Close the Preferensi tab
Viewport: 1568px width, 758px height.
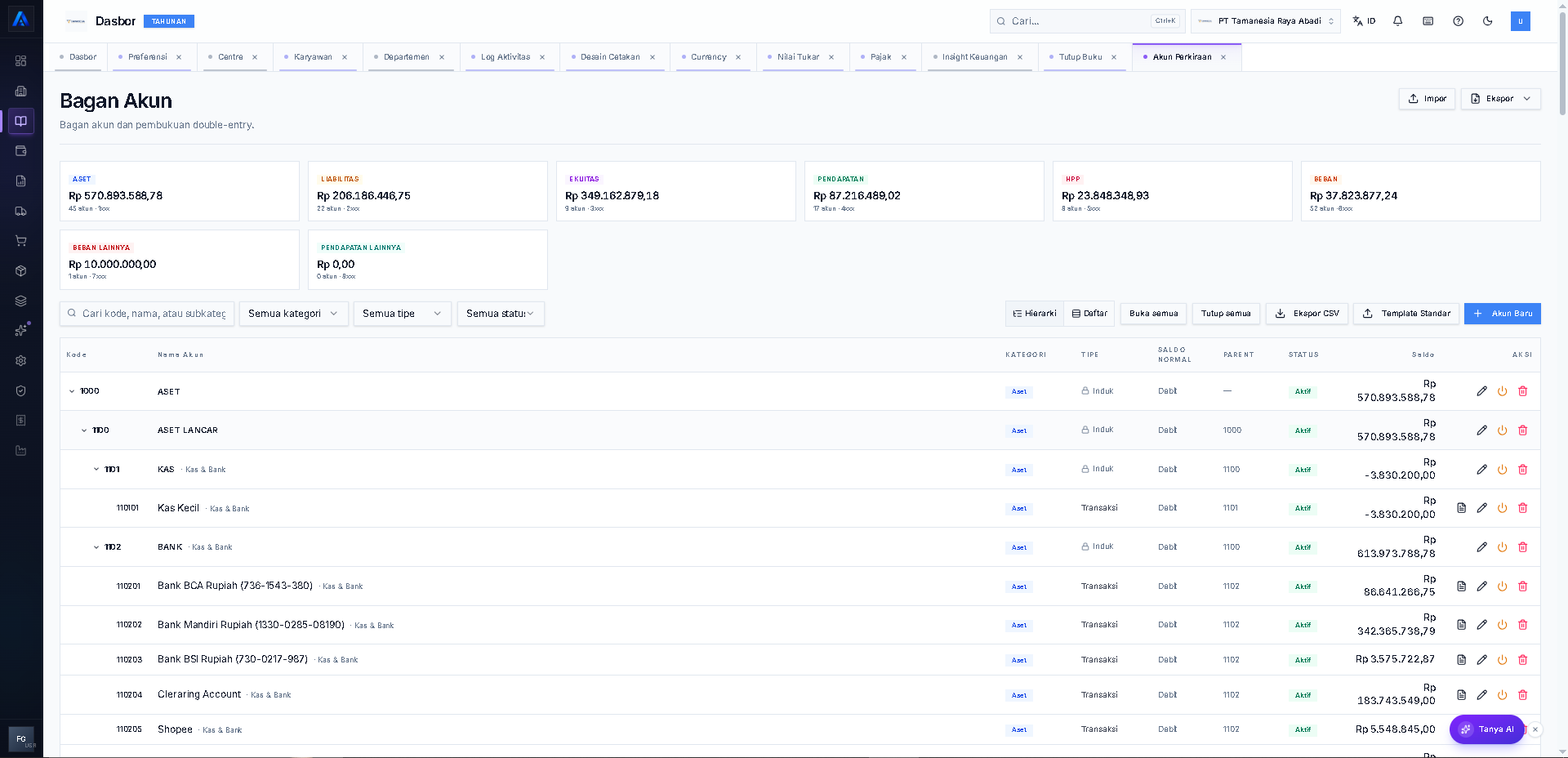click(179, 57)
